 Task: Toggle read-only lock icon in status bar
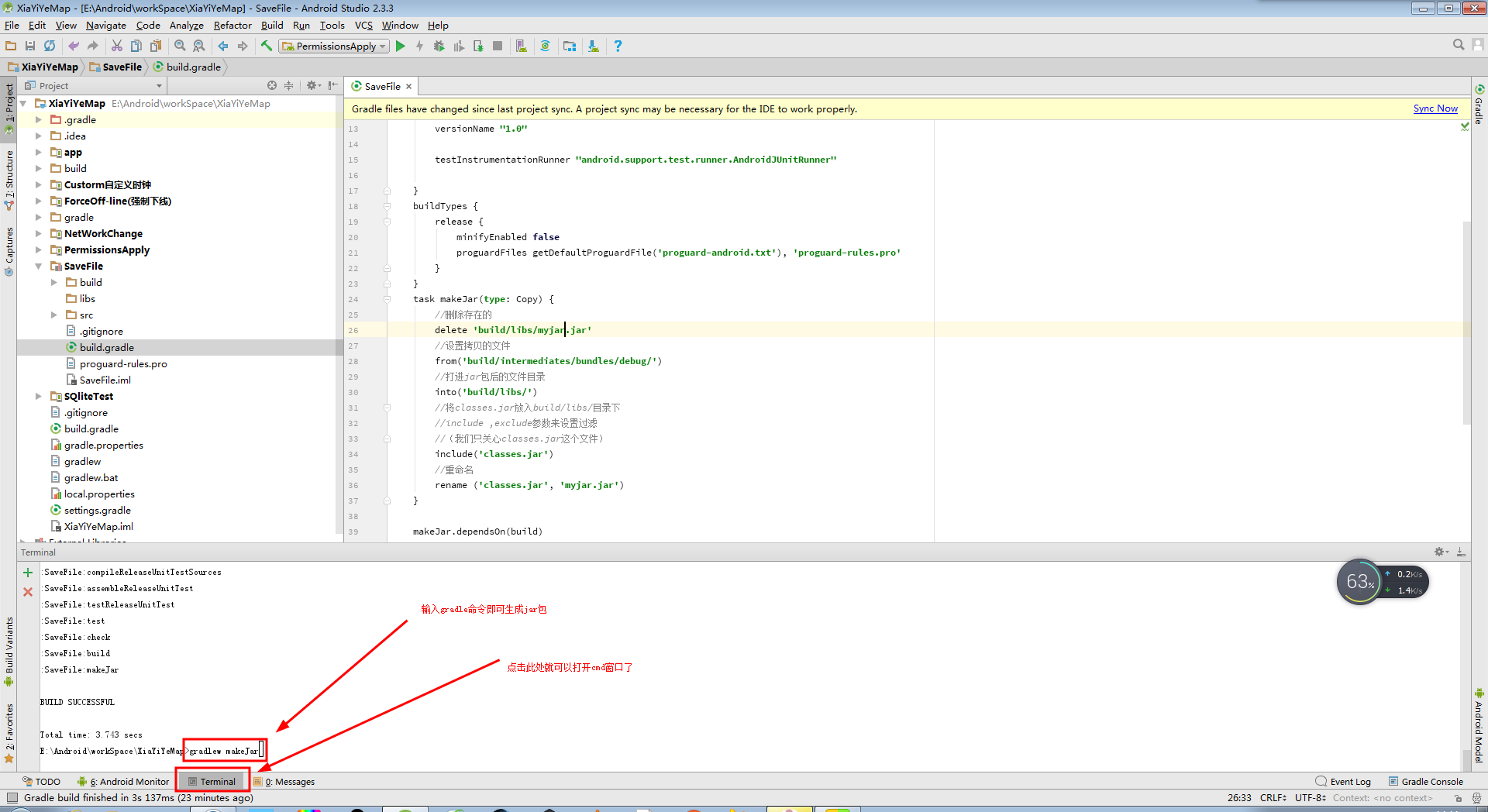[x=1458, y=798]
